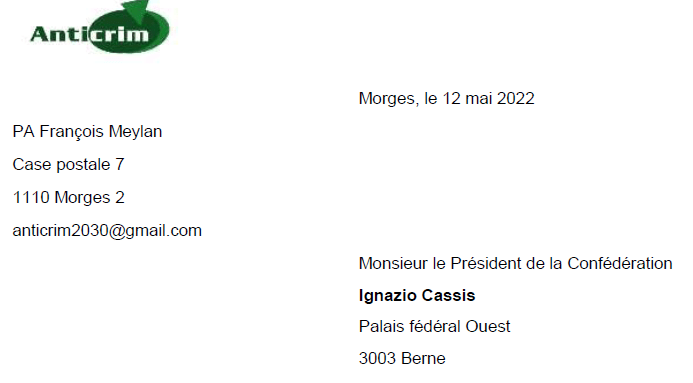Image resolution: width=693 pixels, height=383 pixels.
Task: Click the line 3003 Berne
Action: pyautogui.click(x=402, y=358)
